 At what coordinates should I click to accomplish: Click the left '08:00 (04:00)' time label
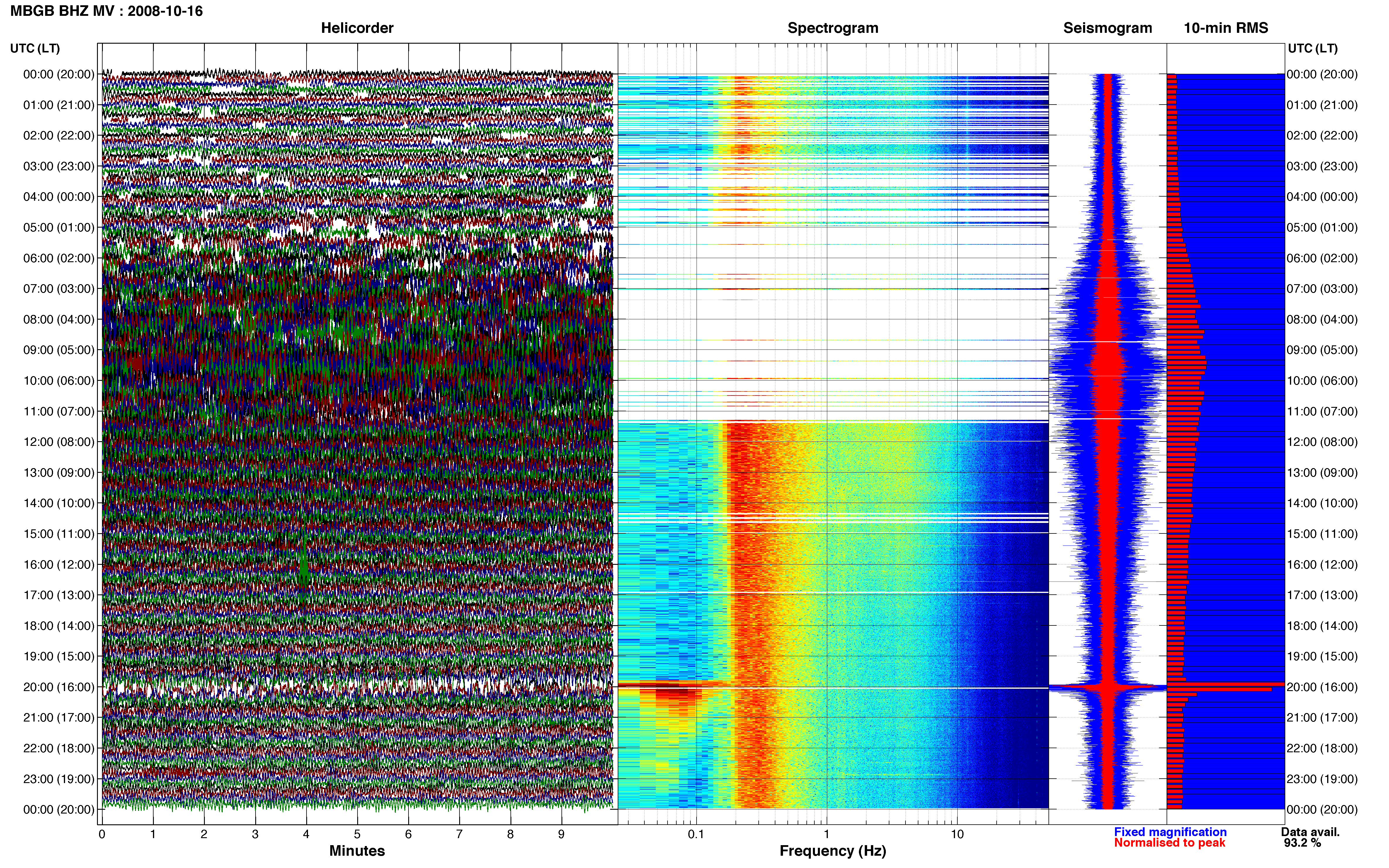pyautogui.click(x=59, y=319)
